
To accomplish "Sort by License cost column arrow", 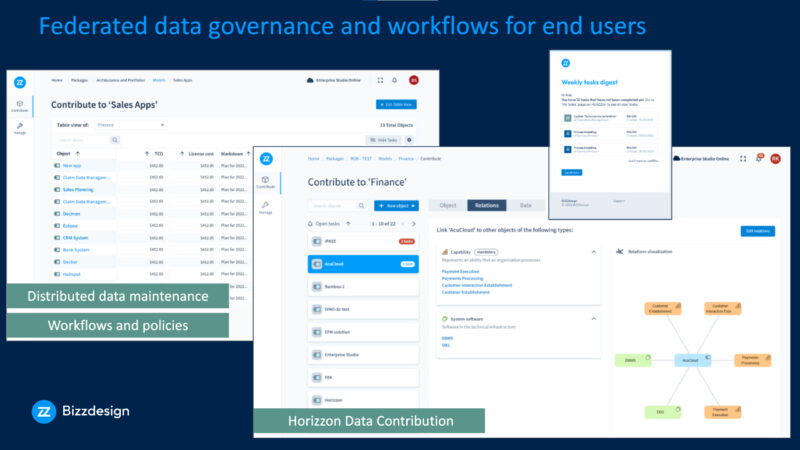I will point(182,154).
